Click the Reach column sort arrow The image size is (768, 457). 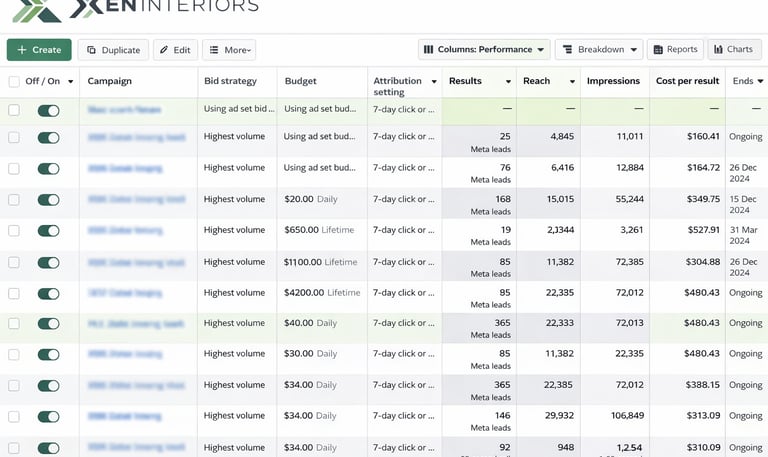pos(572,81)
